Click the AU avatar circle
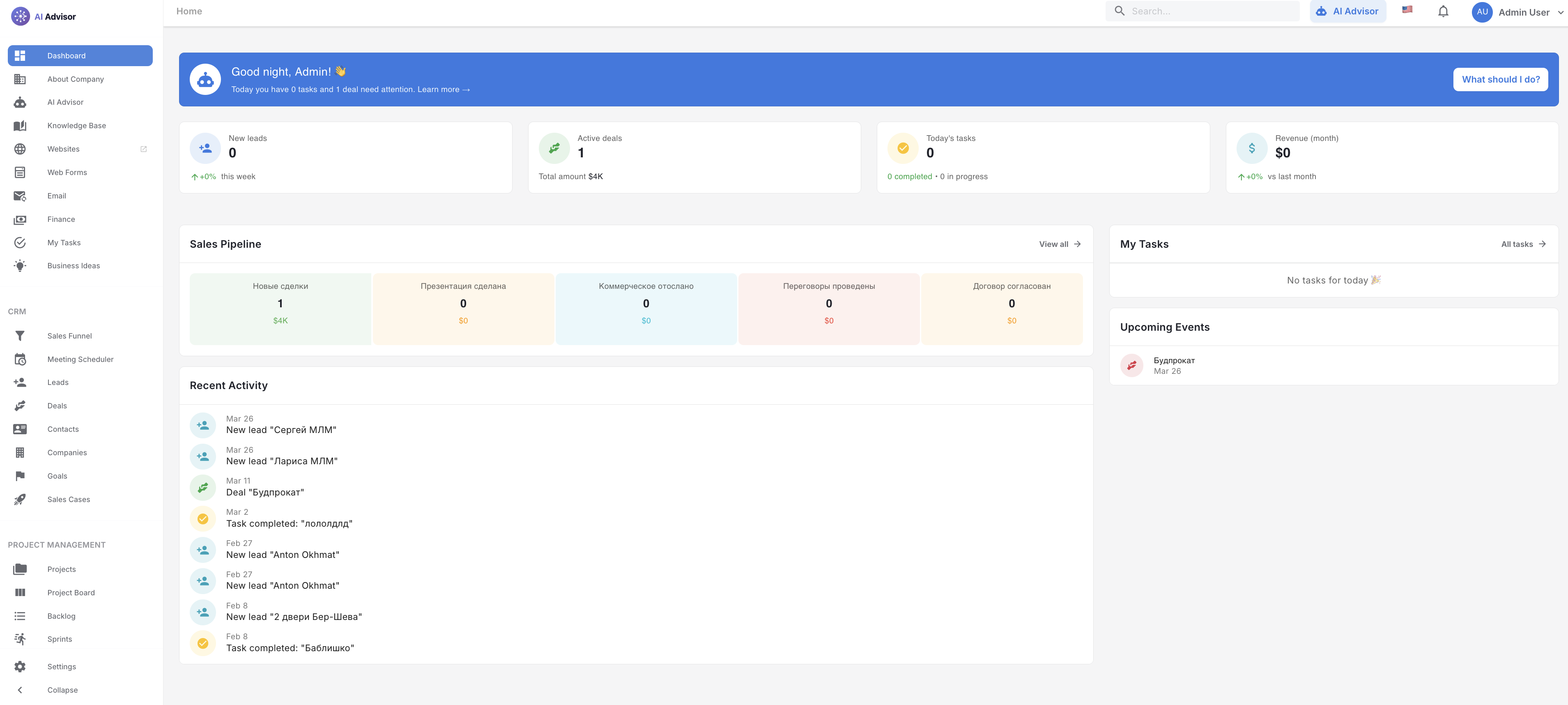Screen dimensions: 1568x705 pyautogui.click(x=1482, y=12)
